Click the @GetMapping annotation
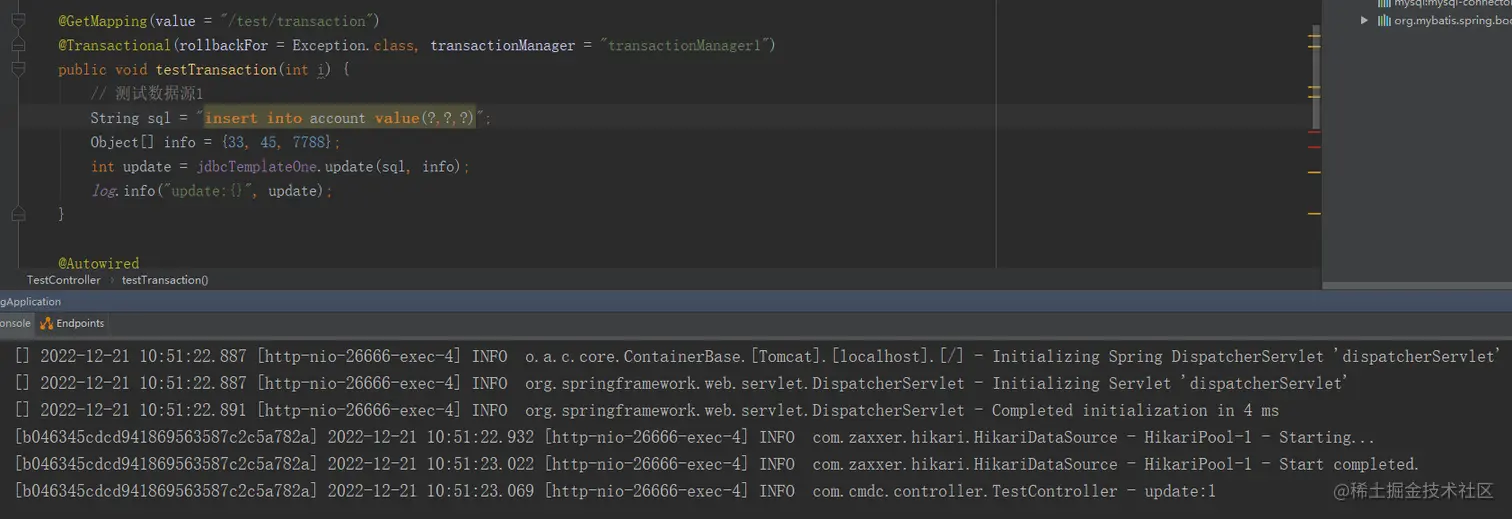Screen dimensions: 1512x519 click(x=104, y=21)
